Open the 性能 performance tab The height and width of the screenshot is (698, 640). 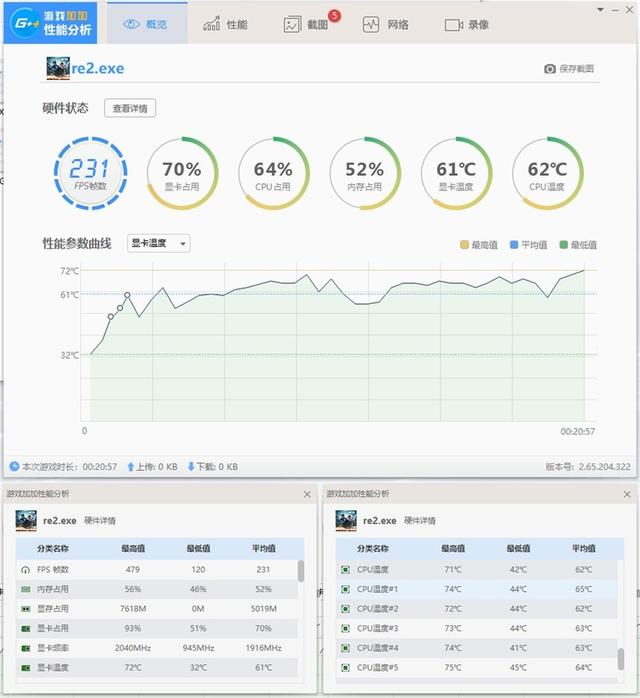click(225, 24)
